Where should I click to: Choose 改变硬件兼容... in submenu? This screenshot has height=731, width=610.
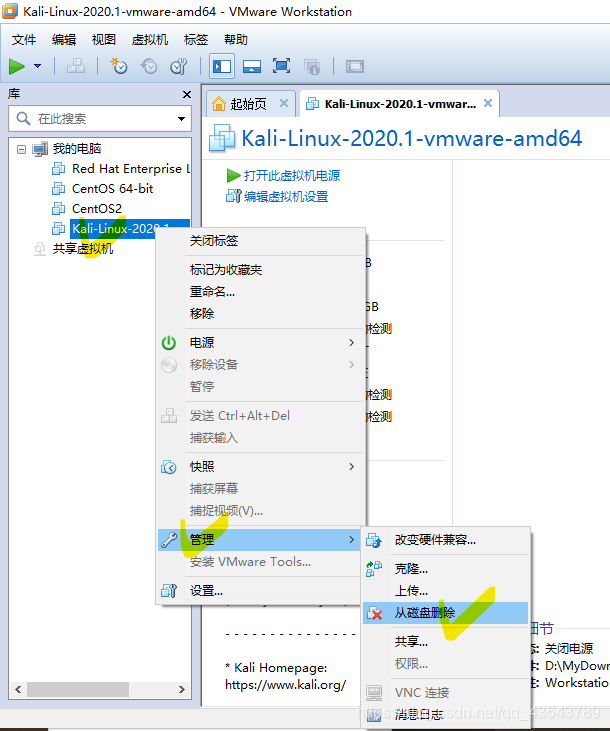click(x=435, y=540)
